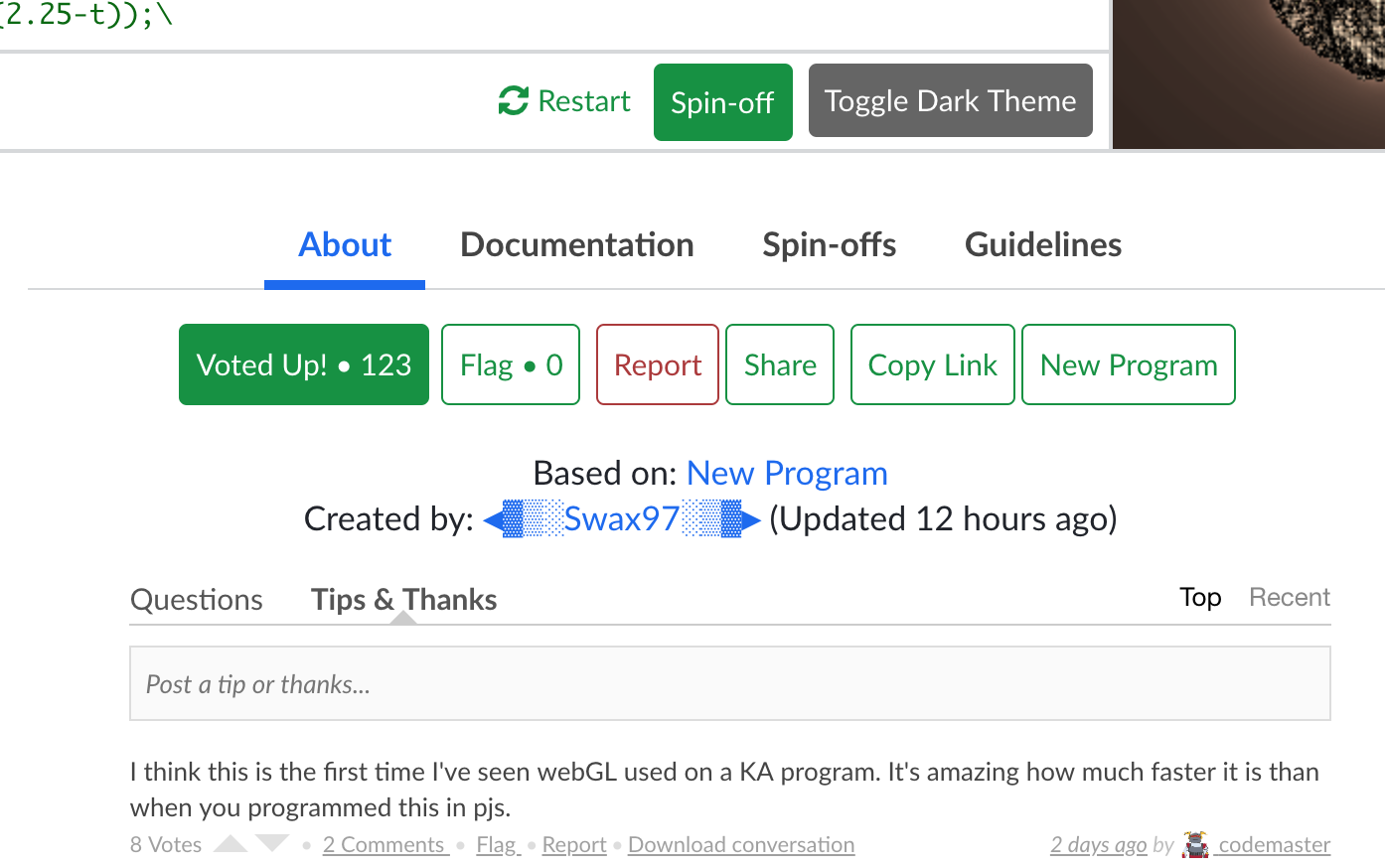The height and width of the screenshot is (868, 1385).
Task: Click the red Report button
Action: (658, 364)
